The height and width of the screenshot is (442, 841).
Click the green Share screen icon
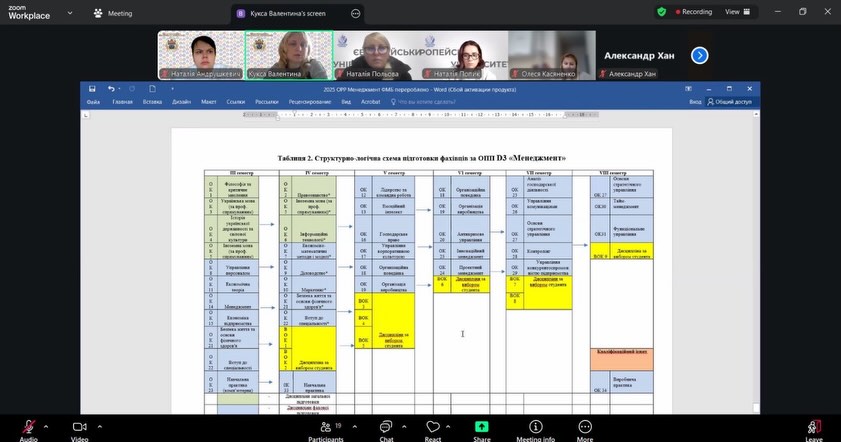pos(482,425)
